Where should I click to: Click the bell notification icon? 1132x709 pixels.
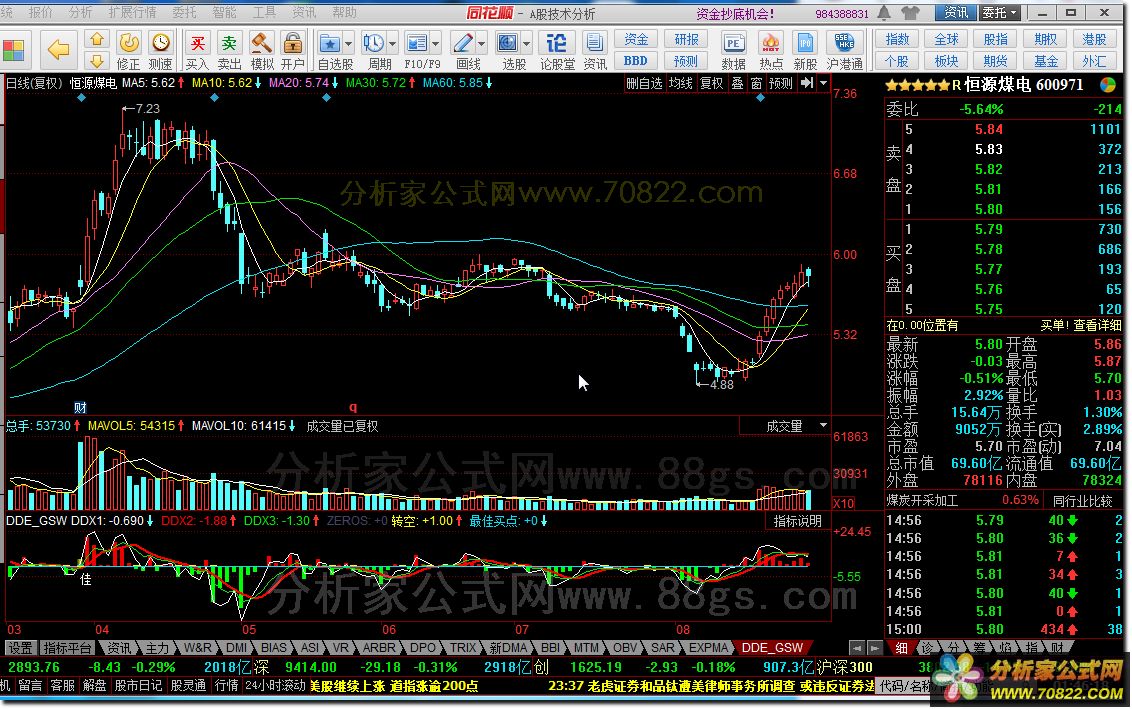point(884,12)
